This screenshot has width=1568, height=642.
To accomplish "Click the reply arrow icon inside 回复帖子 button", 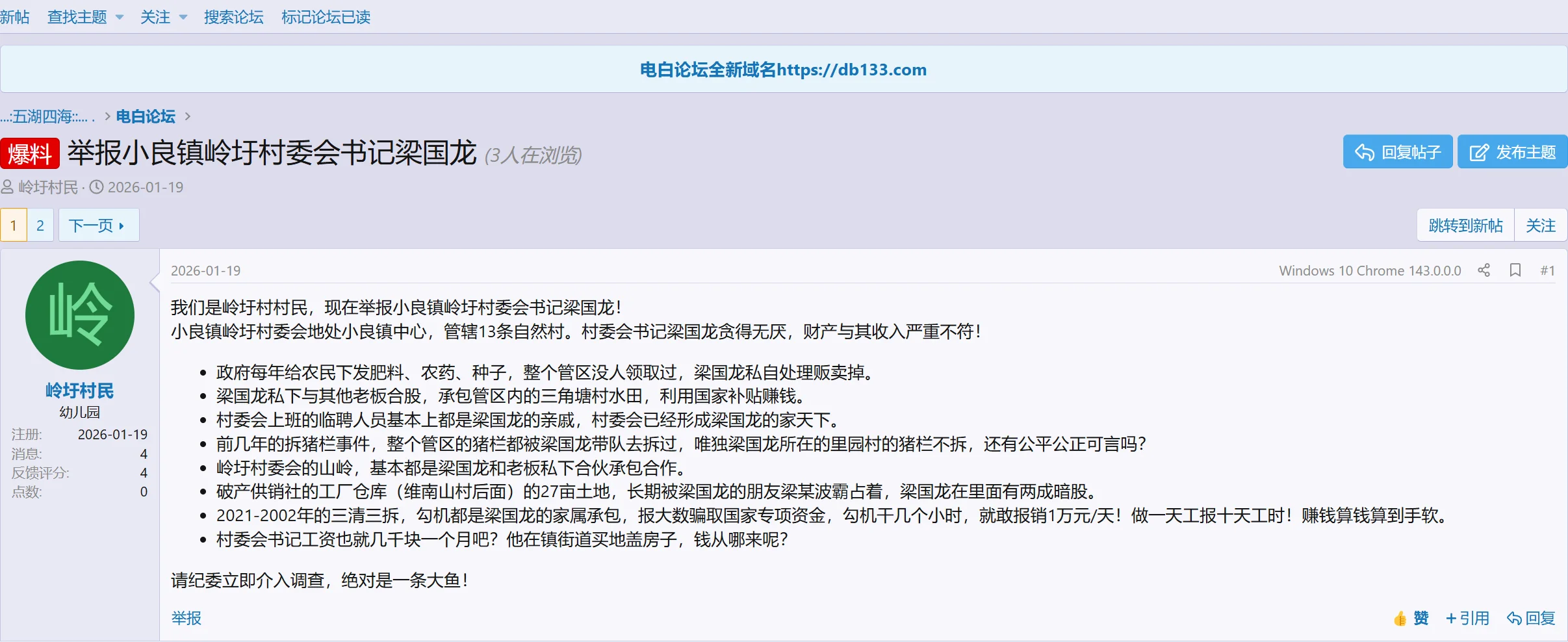I will pos(1365,151).
